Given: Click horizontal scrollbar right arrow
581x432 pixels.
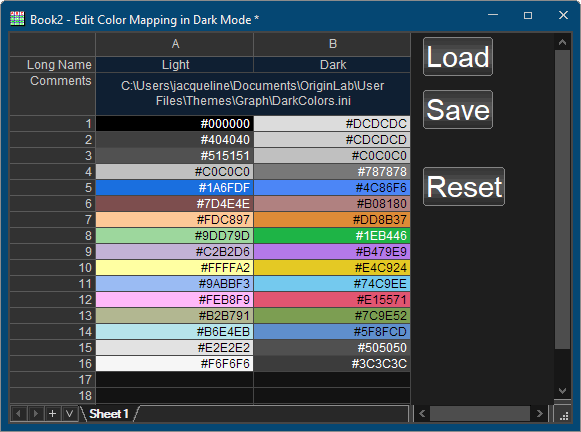Looking at the screenshot, I should (540, 413).
